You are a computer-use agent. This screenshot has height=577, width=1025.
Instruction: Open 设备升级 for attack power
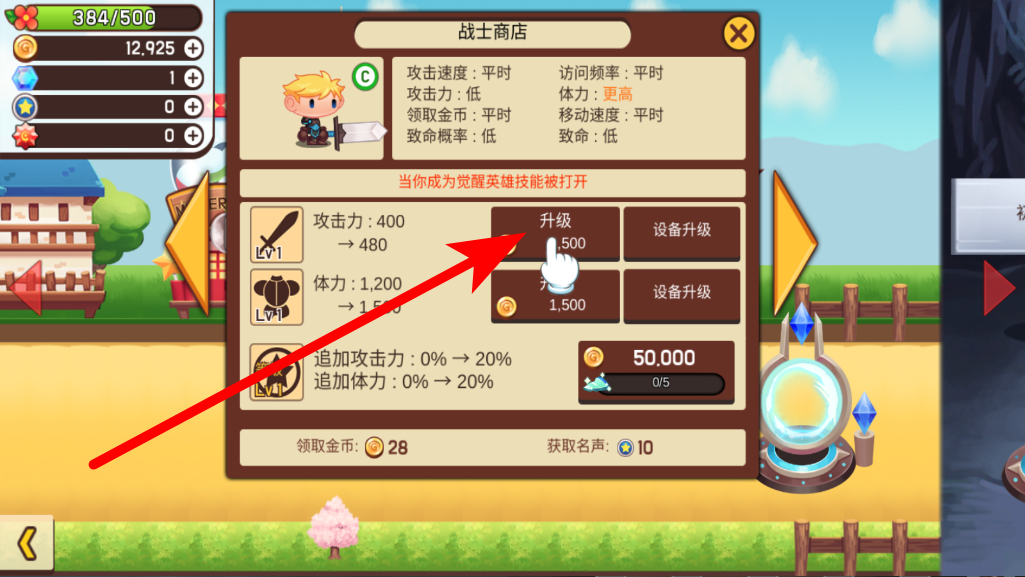(x=682, y=233)
